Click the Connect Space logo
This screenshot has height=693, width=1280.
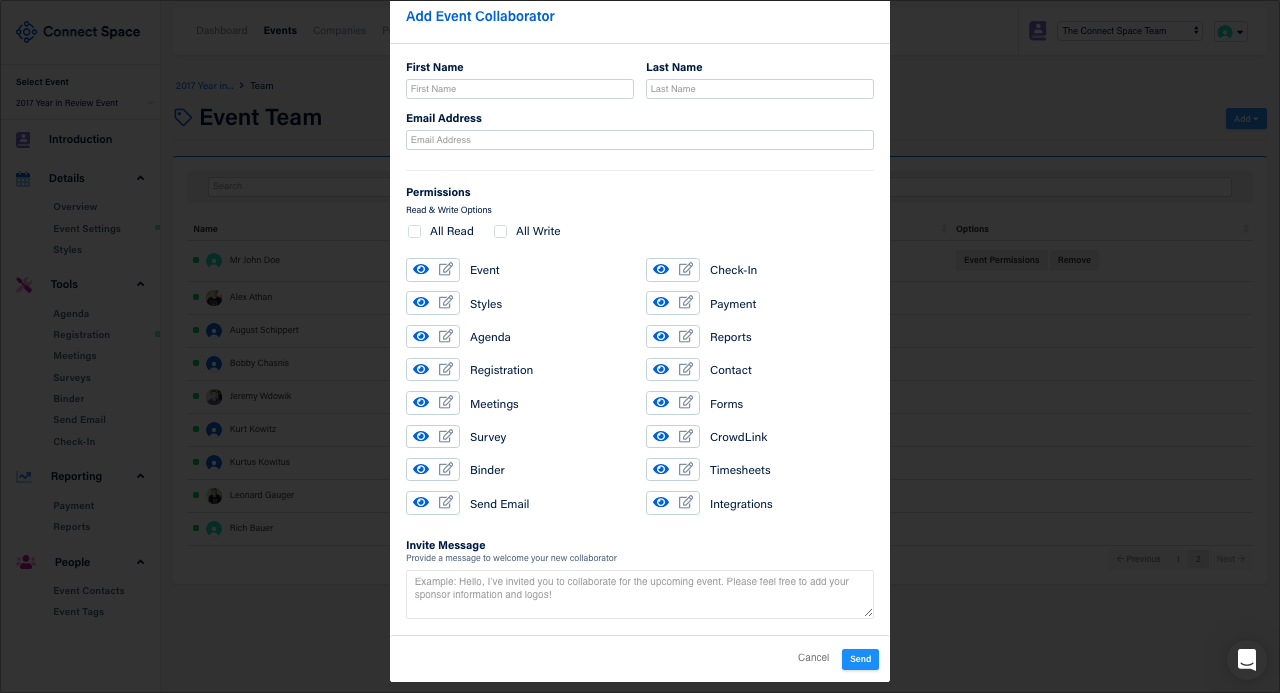[x=78, y=32]
